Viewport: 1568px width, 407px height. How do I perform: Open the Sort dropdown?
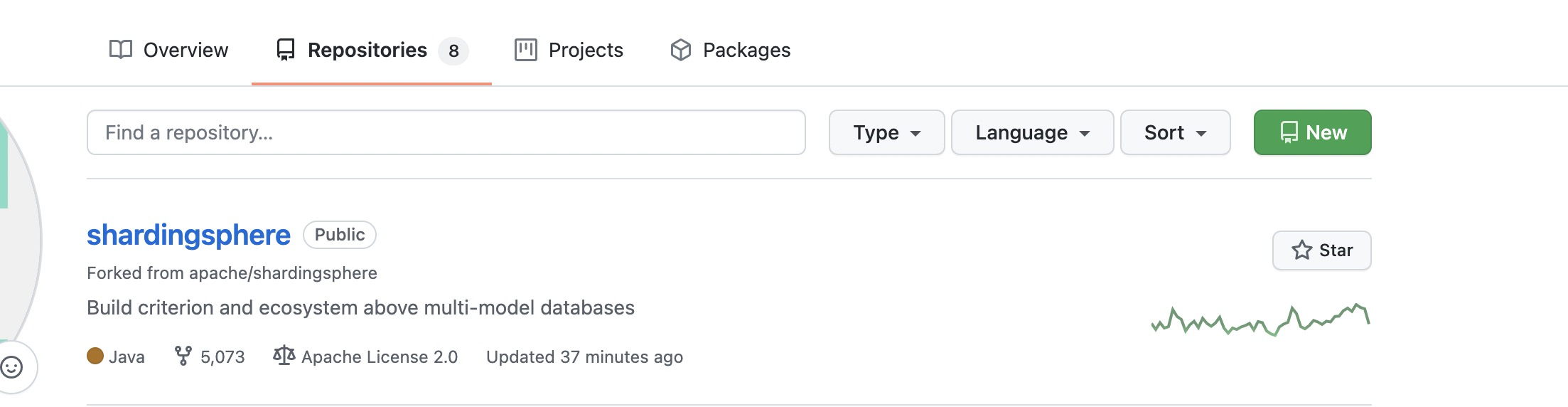(x=1175, y=132)
